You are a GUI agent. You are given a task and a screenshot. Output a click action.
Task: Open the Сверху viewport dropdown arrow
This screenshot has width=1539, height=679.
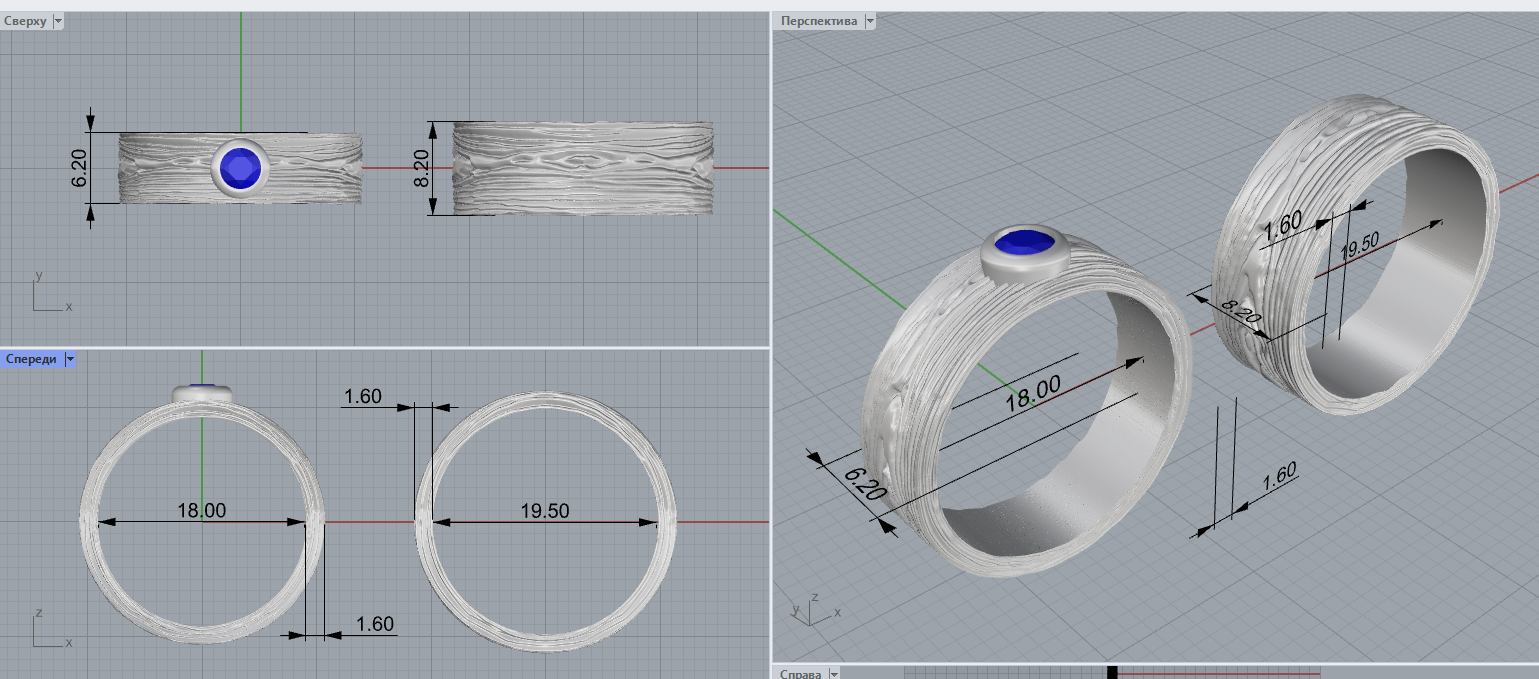[57, 21]
